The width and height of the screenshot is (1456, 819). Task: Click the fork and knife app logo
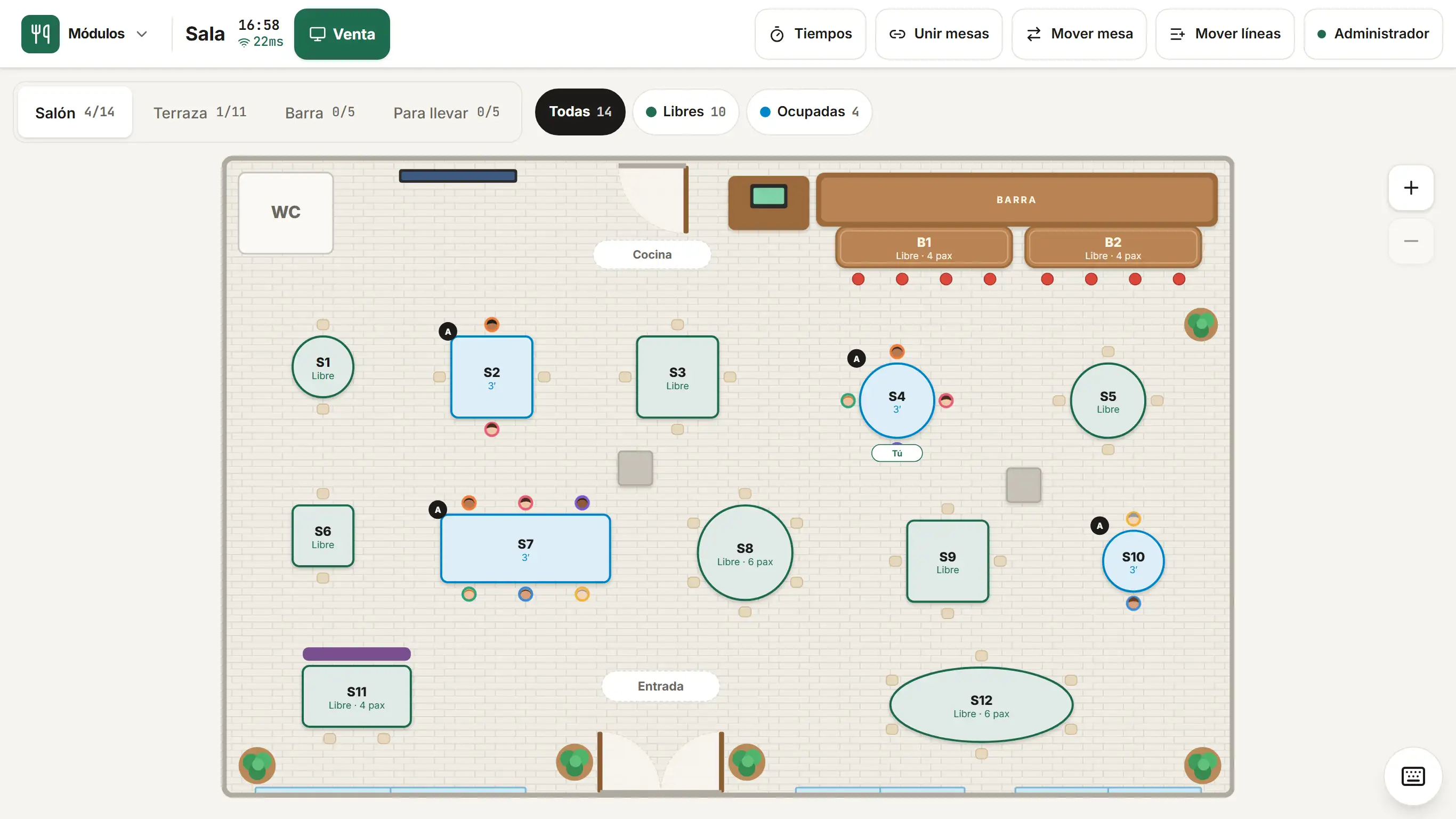[x=40, y=34]
